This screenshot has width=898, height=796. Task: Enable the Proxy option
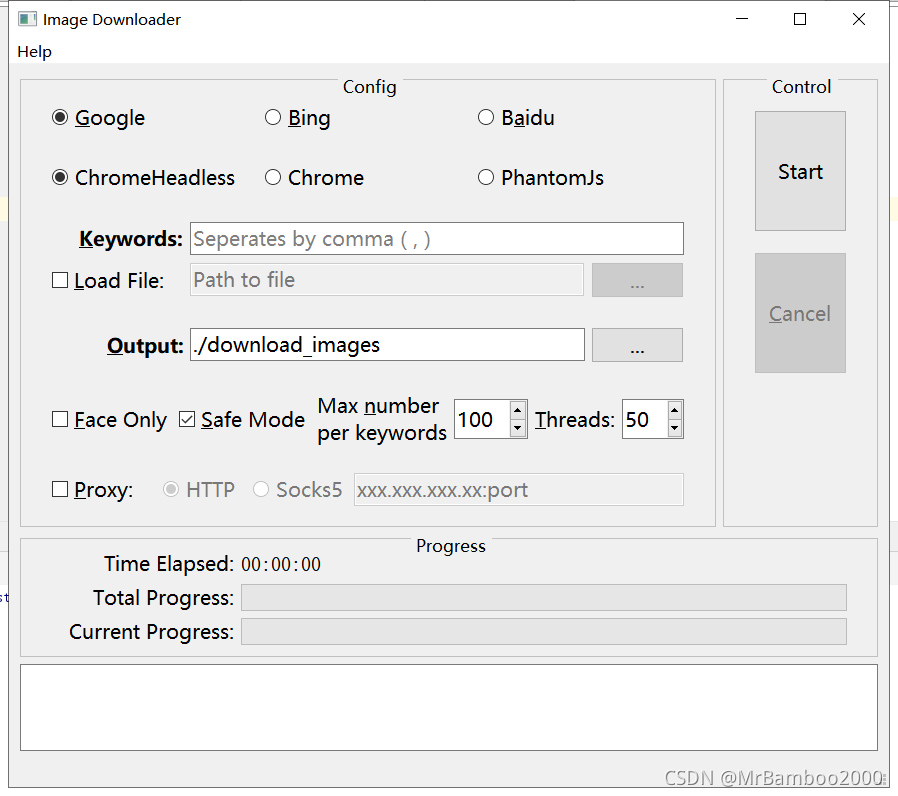[x=59, y=489]
